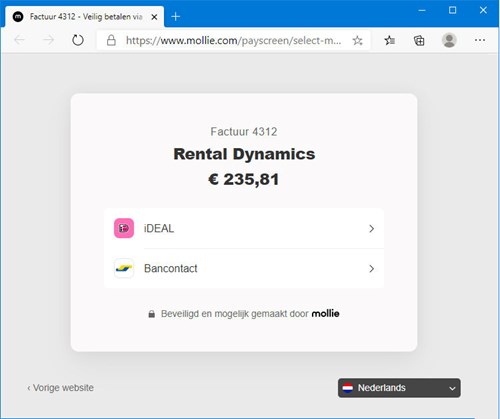Click the Factuur 4312 heading text

[244, 132]
